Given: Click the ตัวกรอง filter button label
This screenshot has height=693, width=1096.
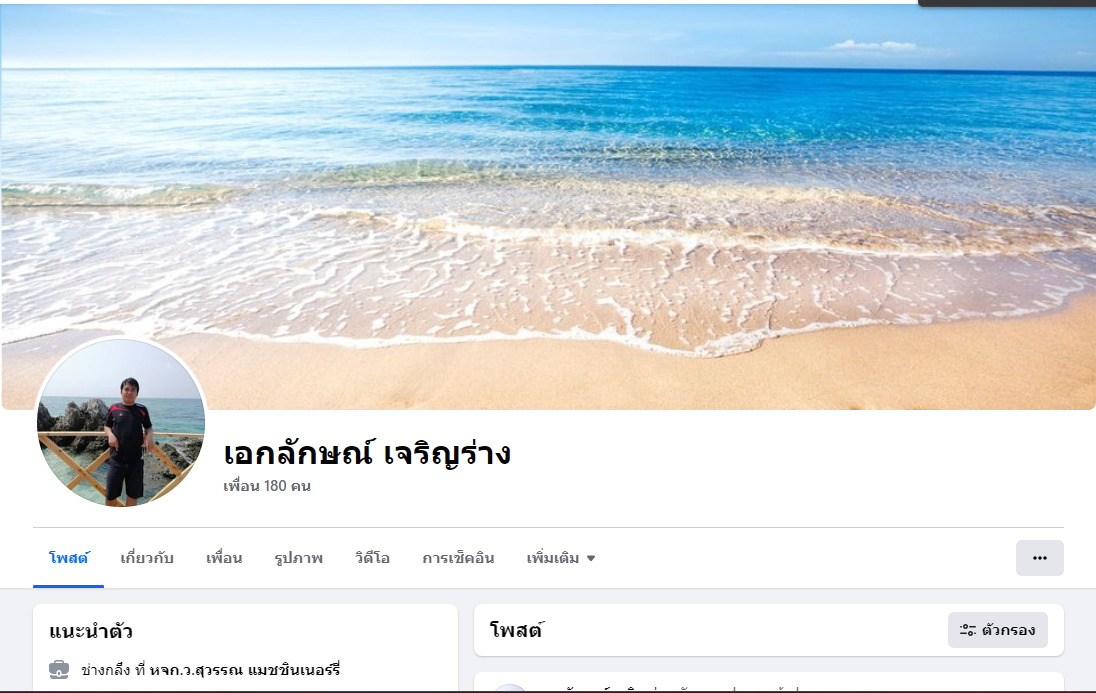Looking at the screenshot, I should pos(1008,630).
